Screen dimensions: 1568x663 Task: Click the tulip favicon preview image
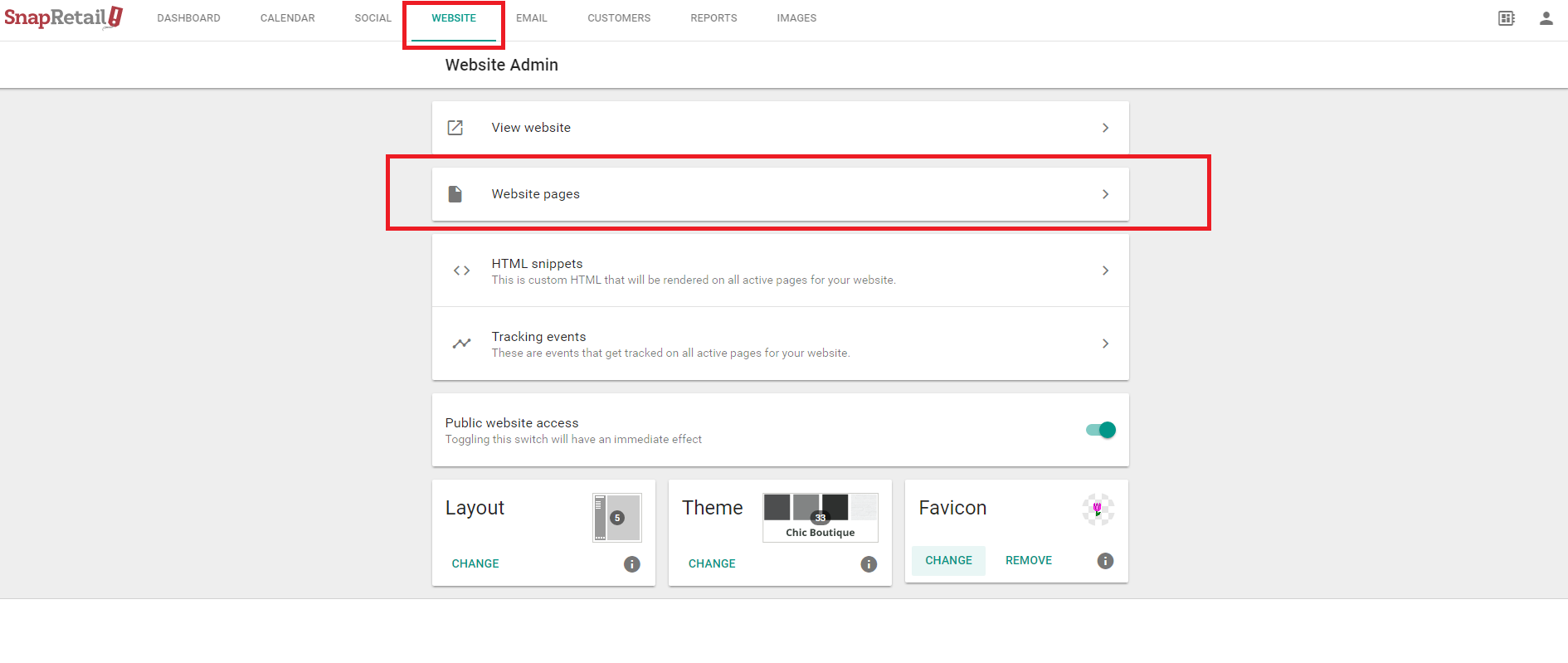point(1098,509)
